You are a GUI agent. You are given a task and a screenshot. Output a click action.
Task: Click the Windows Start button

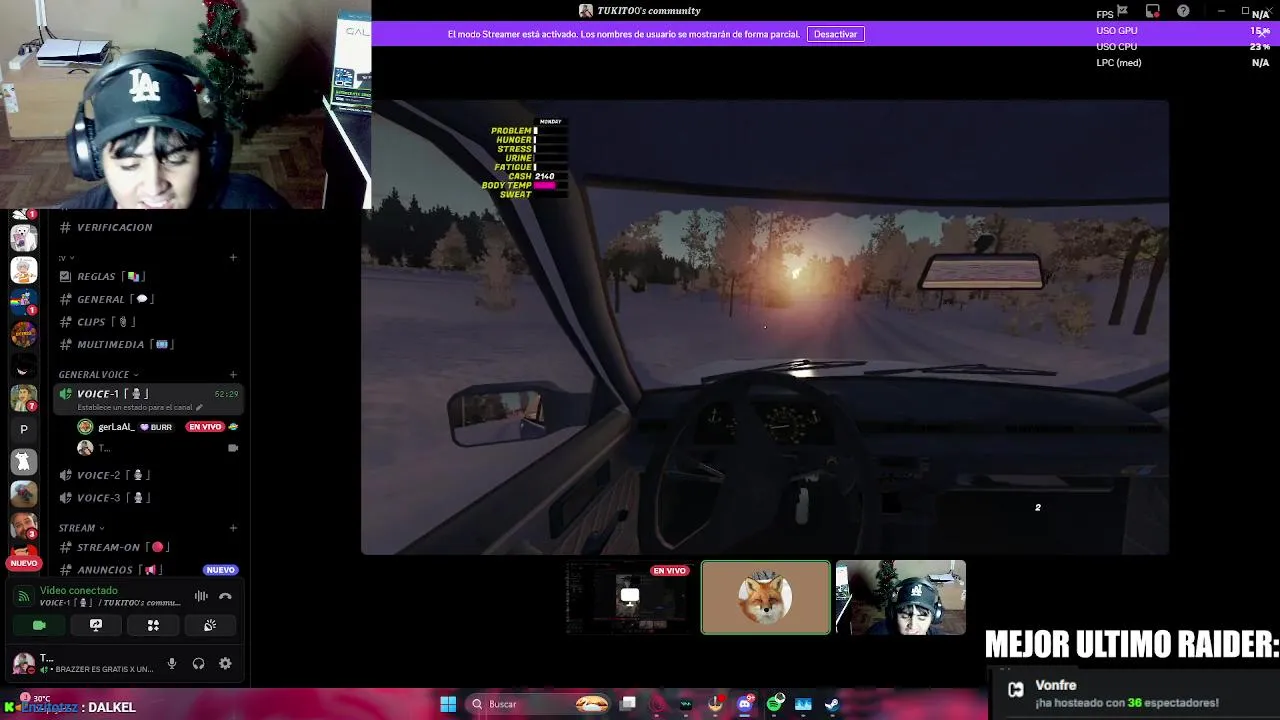(x=448, y=704)
